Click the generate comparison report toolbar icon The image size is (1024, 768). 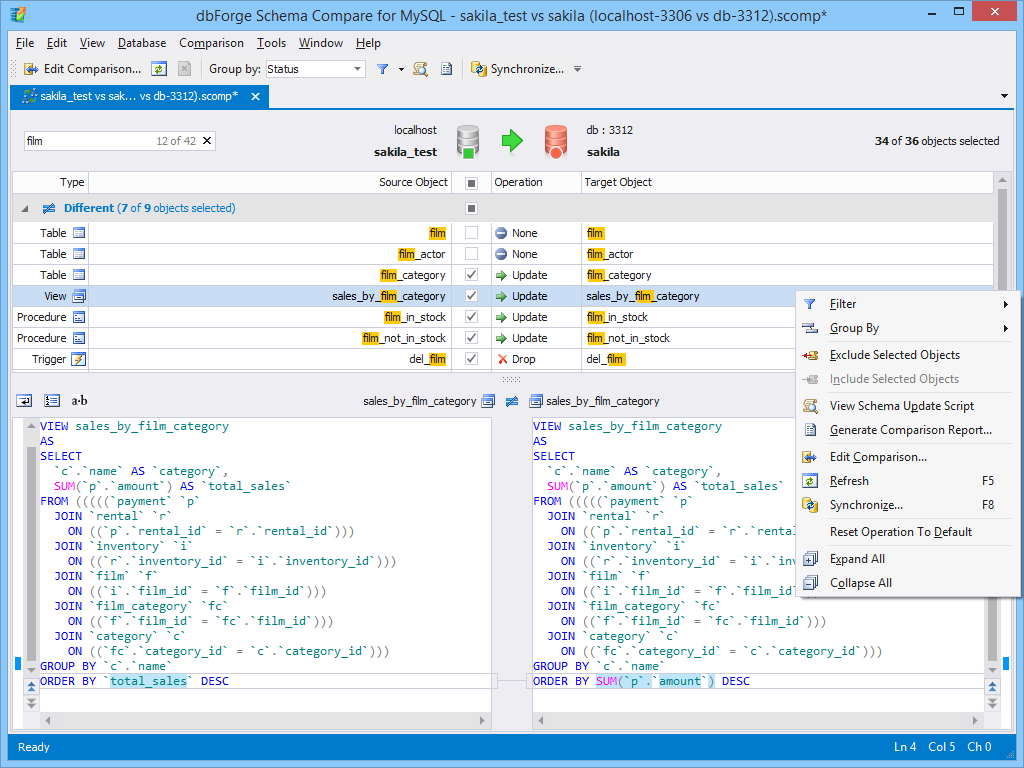446,69
